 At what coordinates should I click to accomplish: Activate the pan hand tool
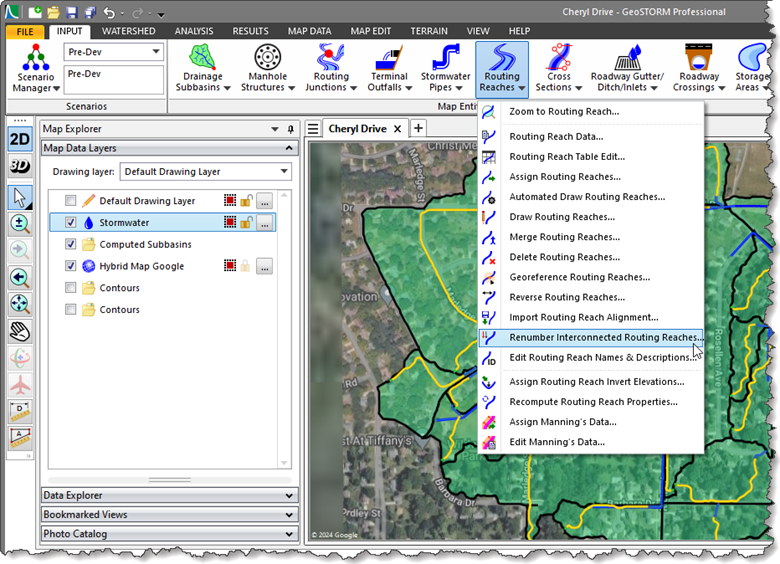(x=20, y=331)
